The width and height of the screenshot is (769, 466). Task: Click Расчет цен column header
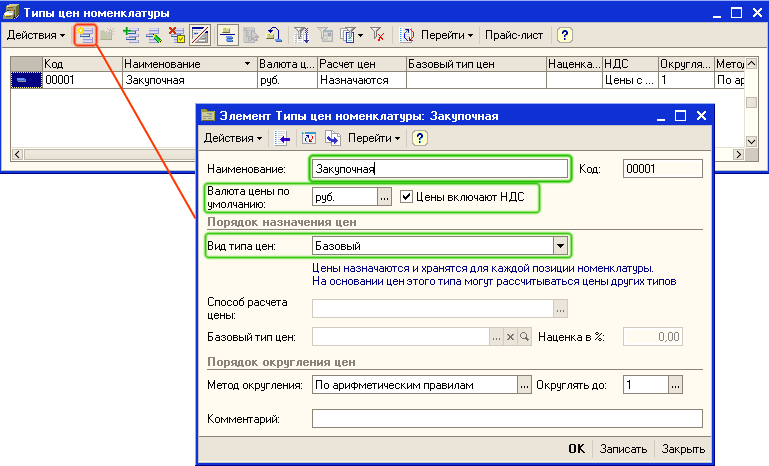click(x=362, y=64)
